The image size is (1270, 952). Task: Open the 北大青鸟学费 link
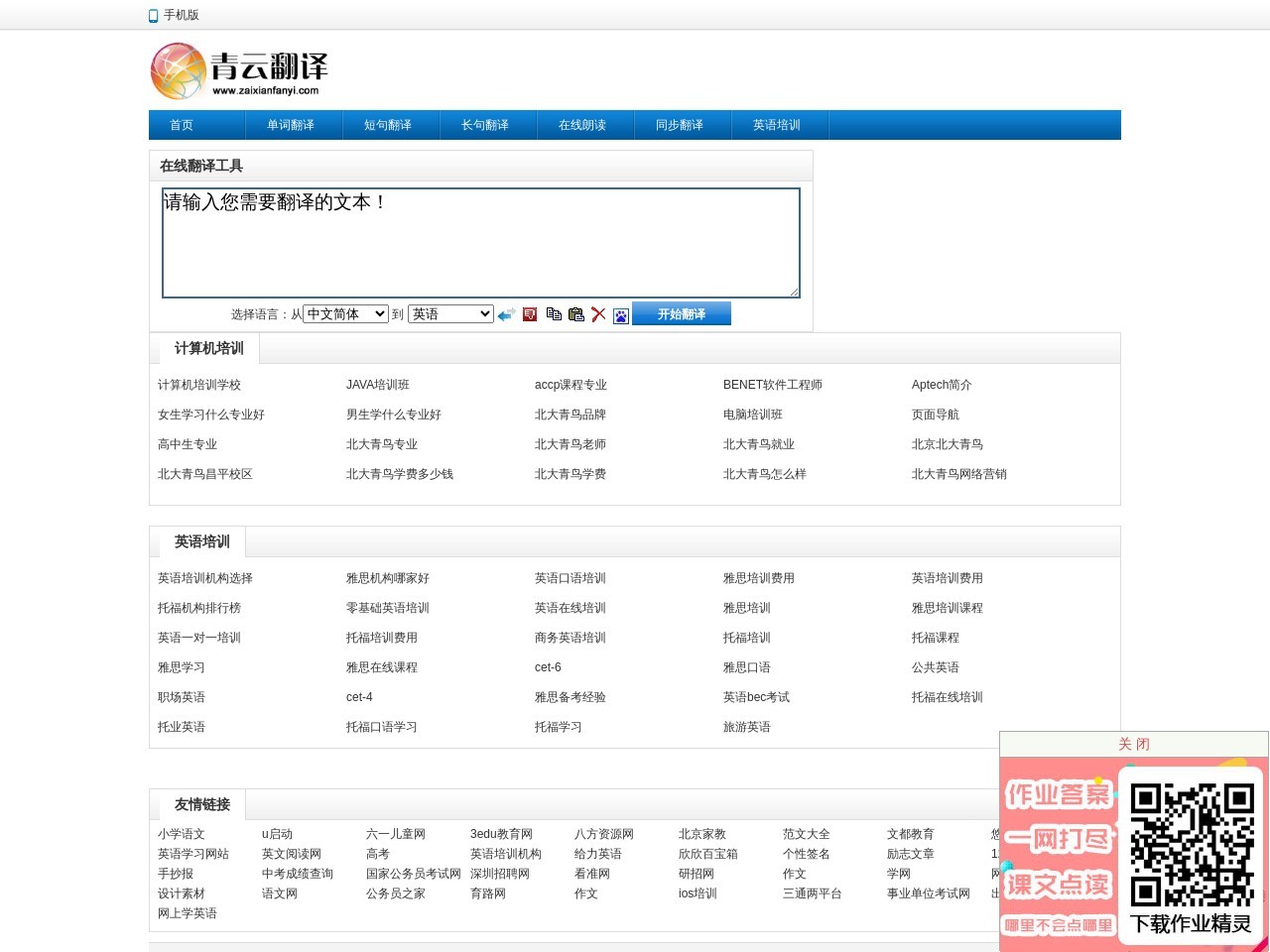570,474
